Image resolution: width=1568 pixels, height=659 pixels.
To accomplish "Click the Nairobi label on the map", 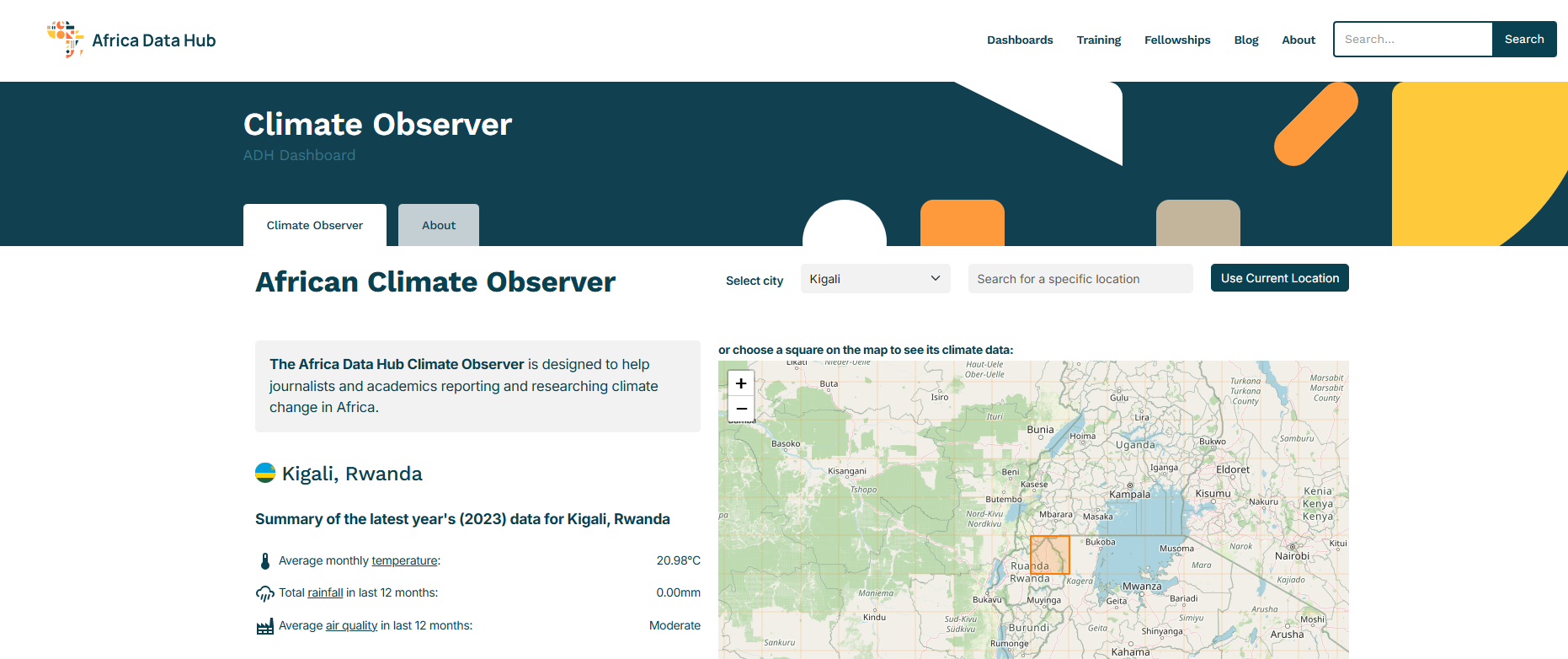I will coord(1292,556).
